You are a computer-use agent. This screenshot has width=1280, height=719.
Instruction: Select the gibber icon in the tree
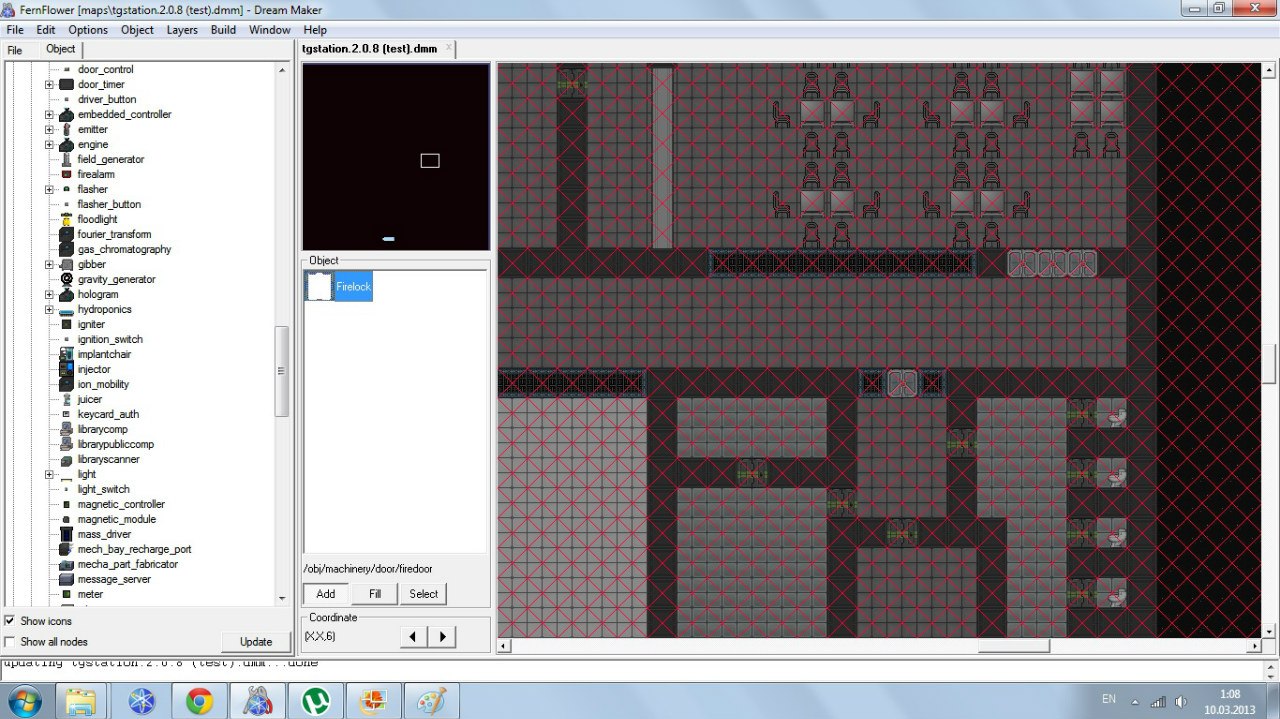[67, 264]
